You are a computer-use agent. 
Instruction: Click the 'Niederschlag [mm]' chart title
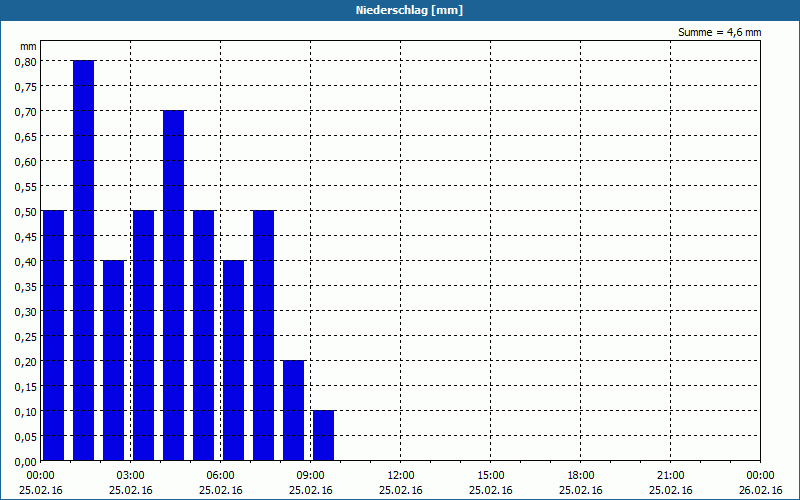[x=409, y=10]
